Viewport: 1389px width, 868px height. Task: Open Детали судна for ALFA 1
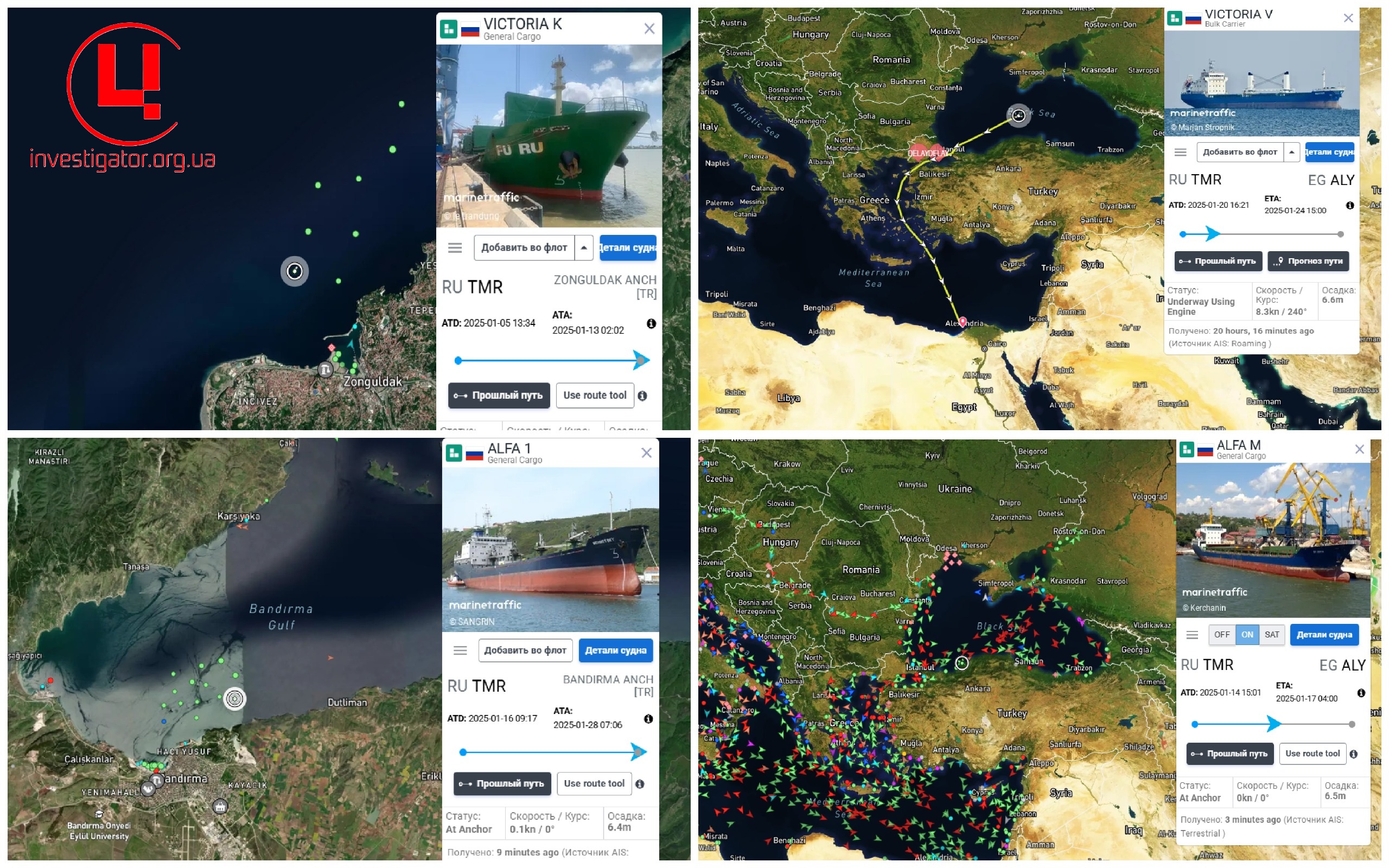pos(615,650)
